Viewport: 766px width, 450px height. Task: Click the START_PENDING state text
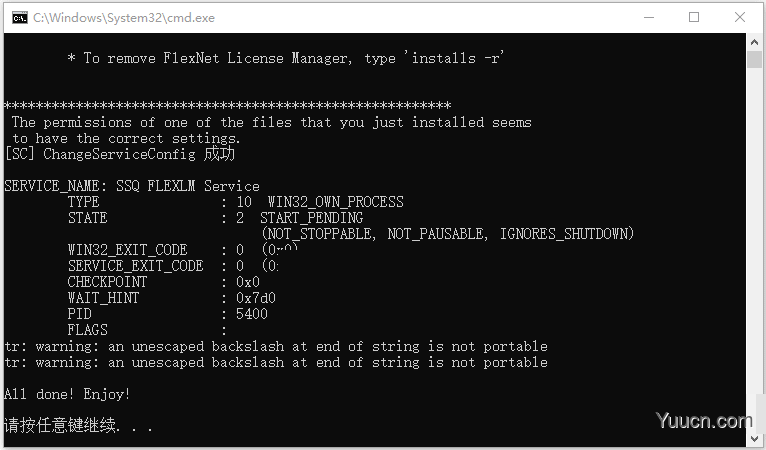point(312,218)
